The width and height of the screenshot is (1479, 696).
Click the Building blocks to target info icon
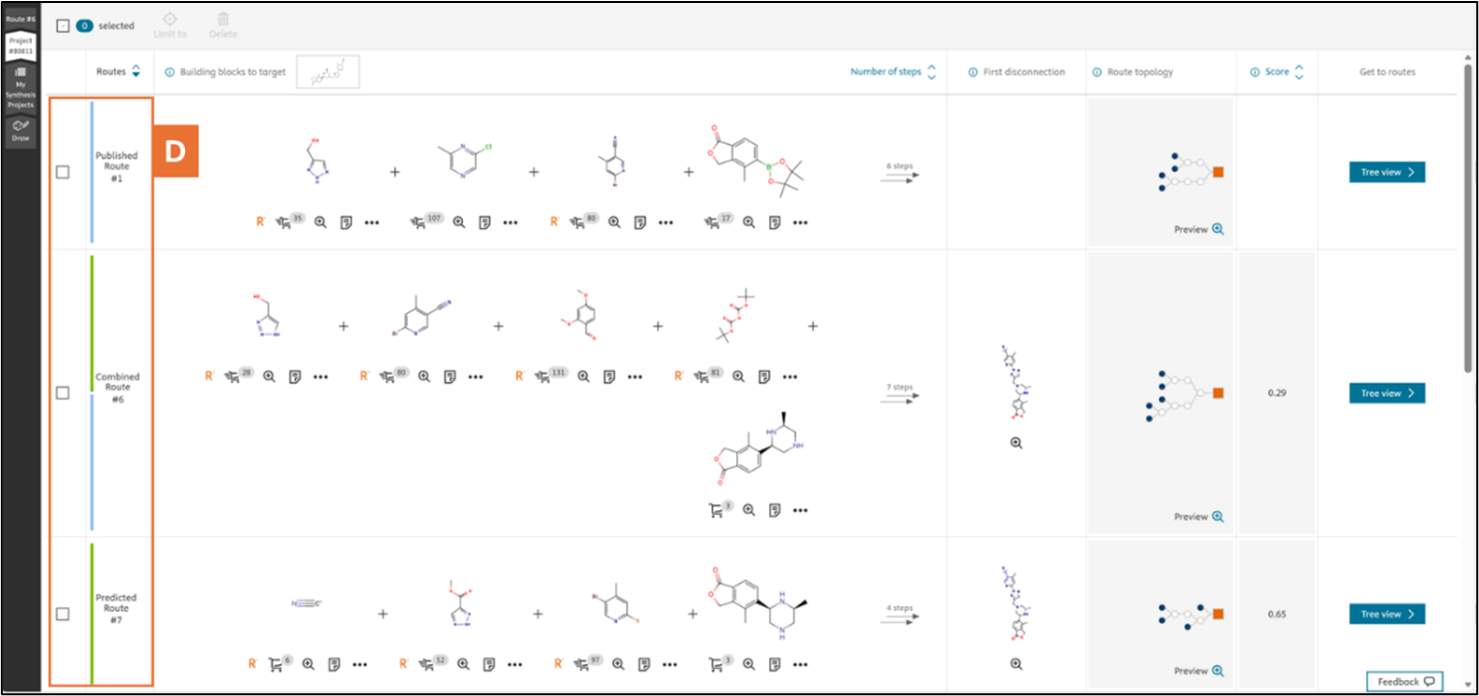tap(169, 72)
